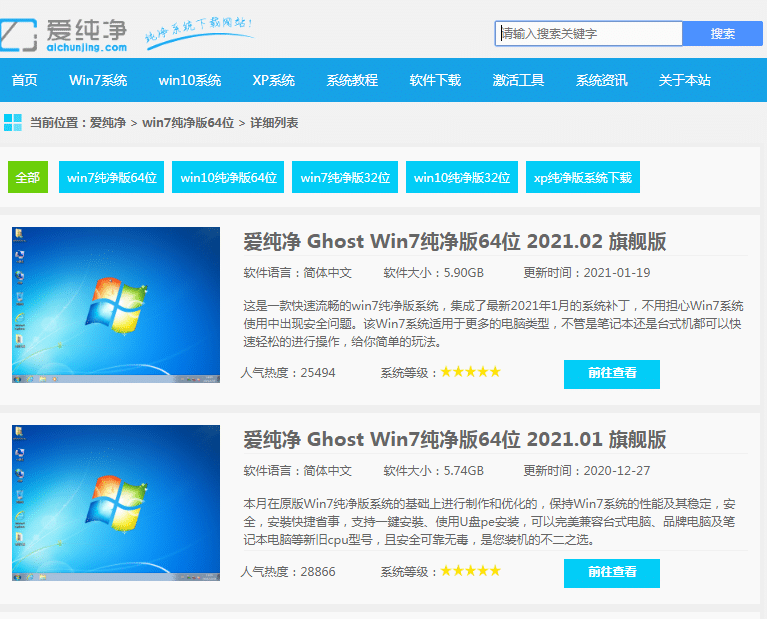Screen dimensions: 767x619
Task: Open the 关于本站 nav item
Action: 684,80
